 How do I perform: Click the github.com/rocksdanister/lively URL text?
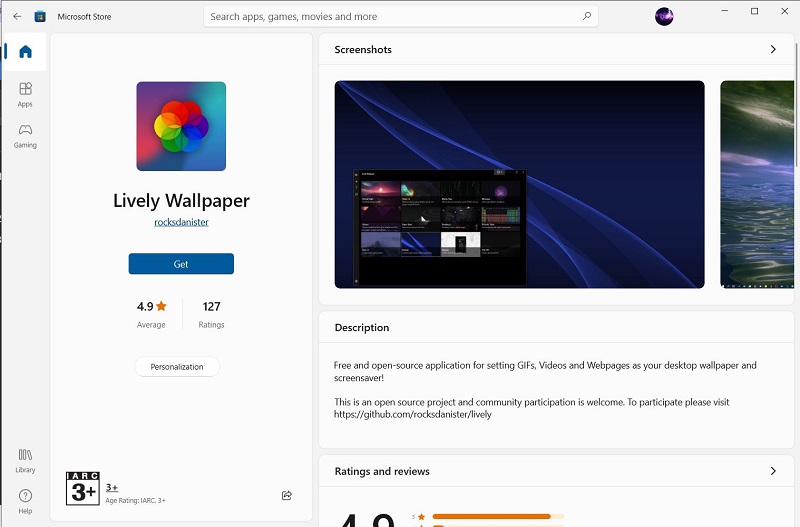(x=413, y=414)
